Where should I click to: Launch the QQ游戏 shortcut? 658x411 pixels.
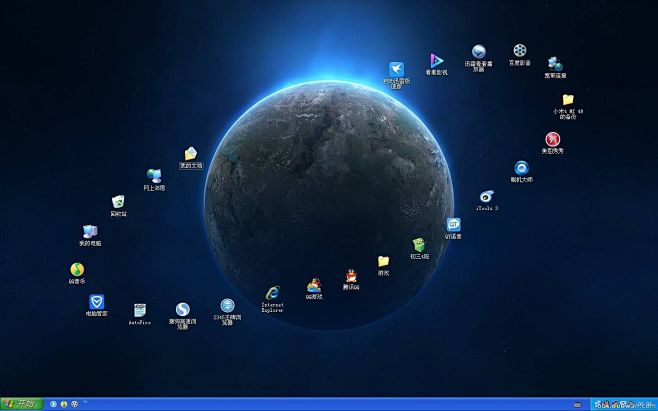[x=313, y=284]
